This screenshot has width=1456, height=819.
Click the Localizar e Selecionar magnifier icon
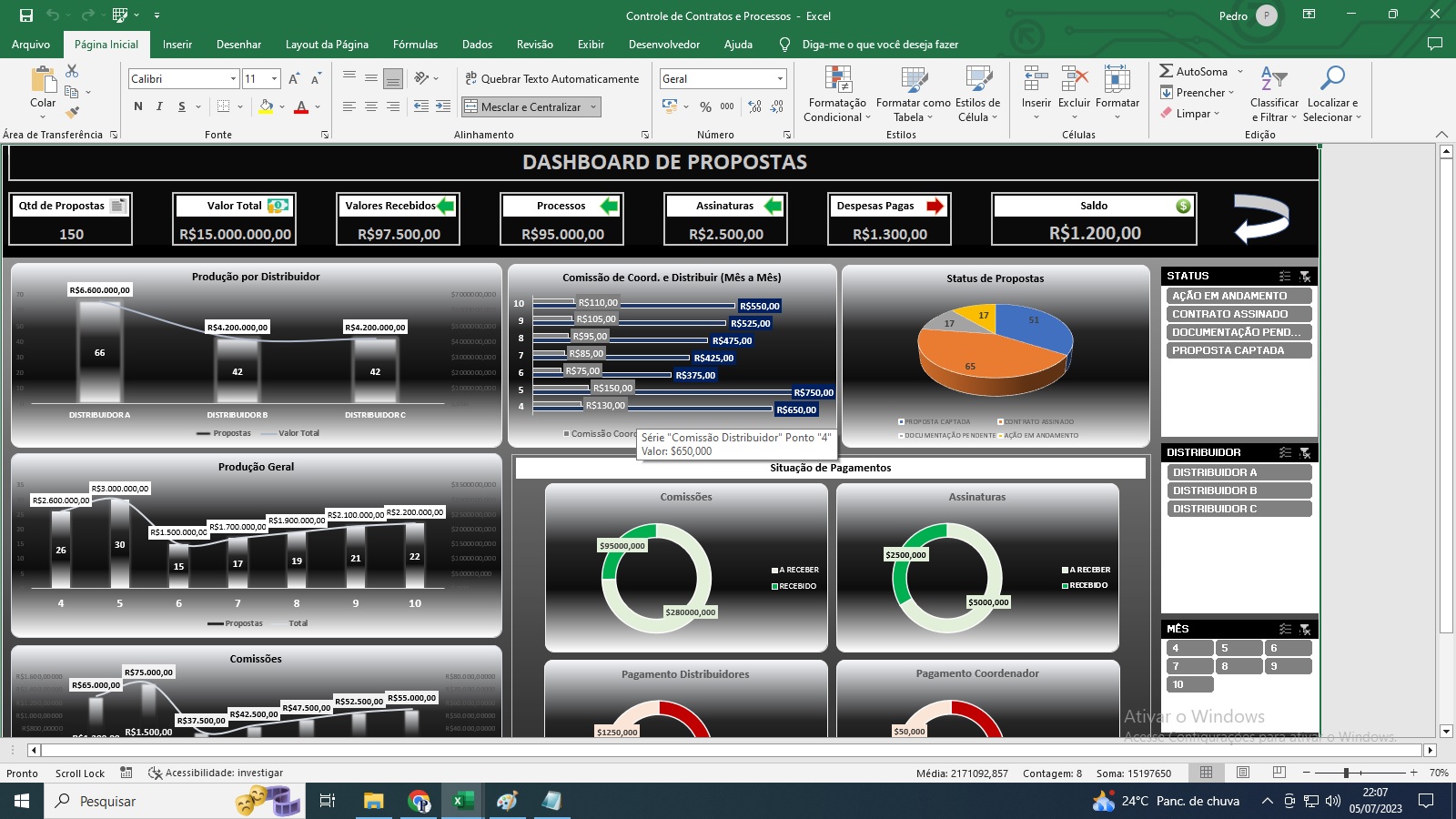(1332, 80)
